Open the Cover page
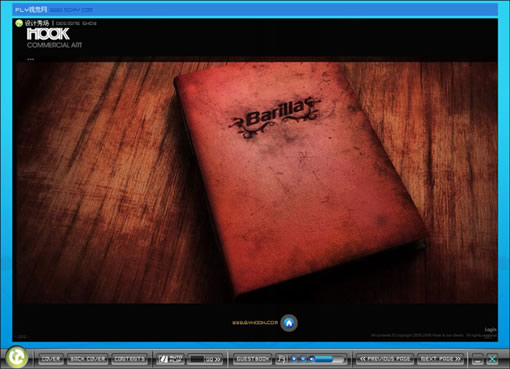The image size is (510, 369). pyautogui.click(x=51, y=359)
